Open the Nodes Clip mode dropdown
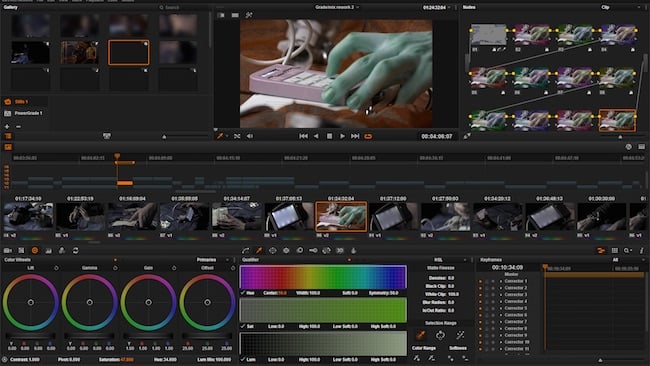650x366 pixels. (621, 7)
